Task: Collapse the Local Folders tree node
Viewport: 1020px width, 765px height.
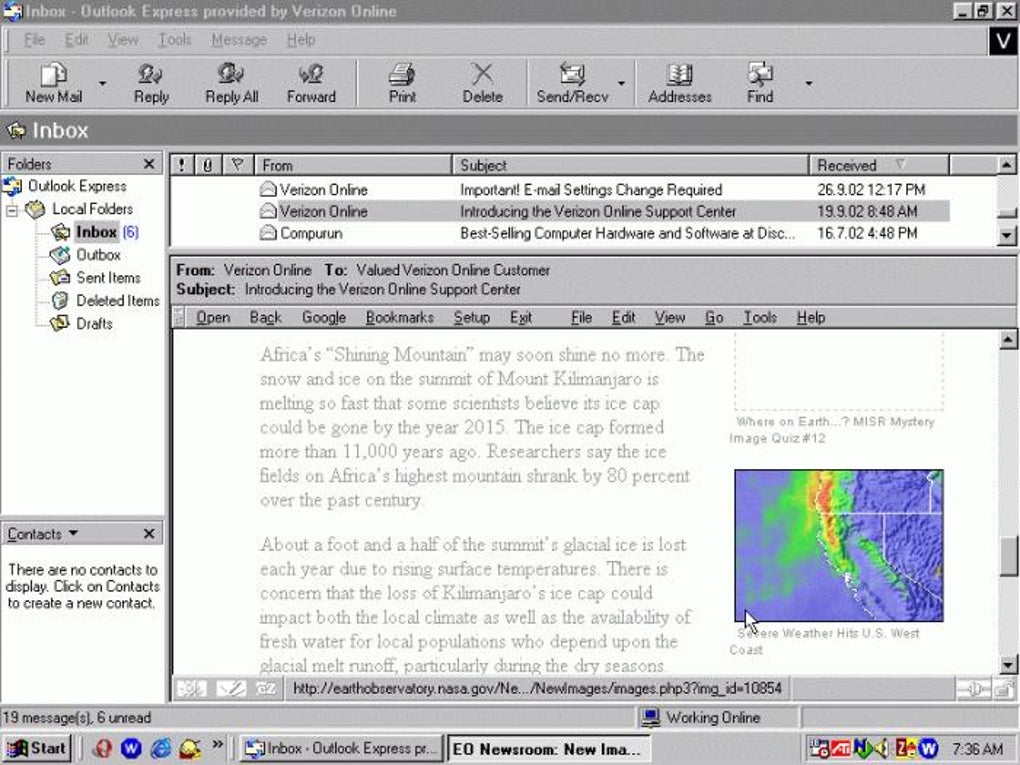Action: [x=12, y=210]
